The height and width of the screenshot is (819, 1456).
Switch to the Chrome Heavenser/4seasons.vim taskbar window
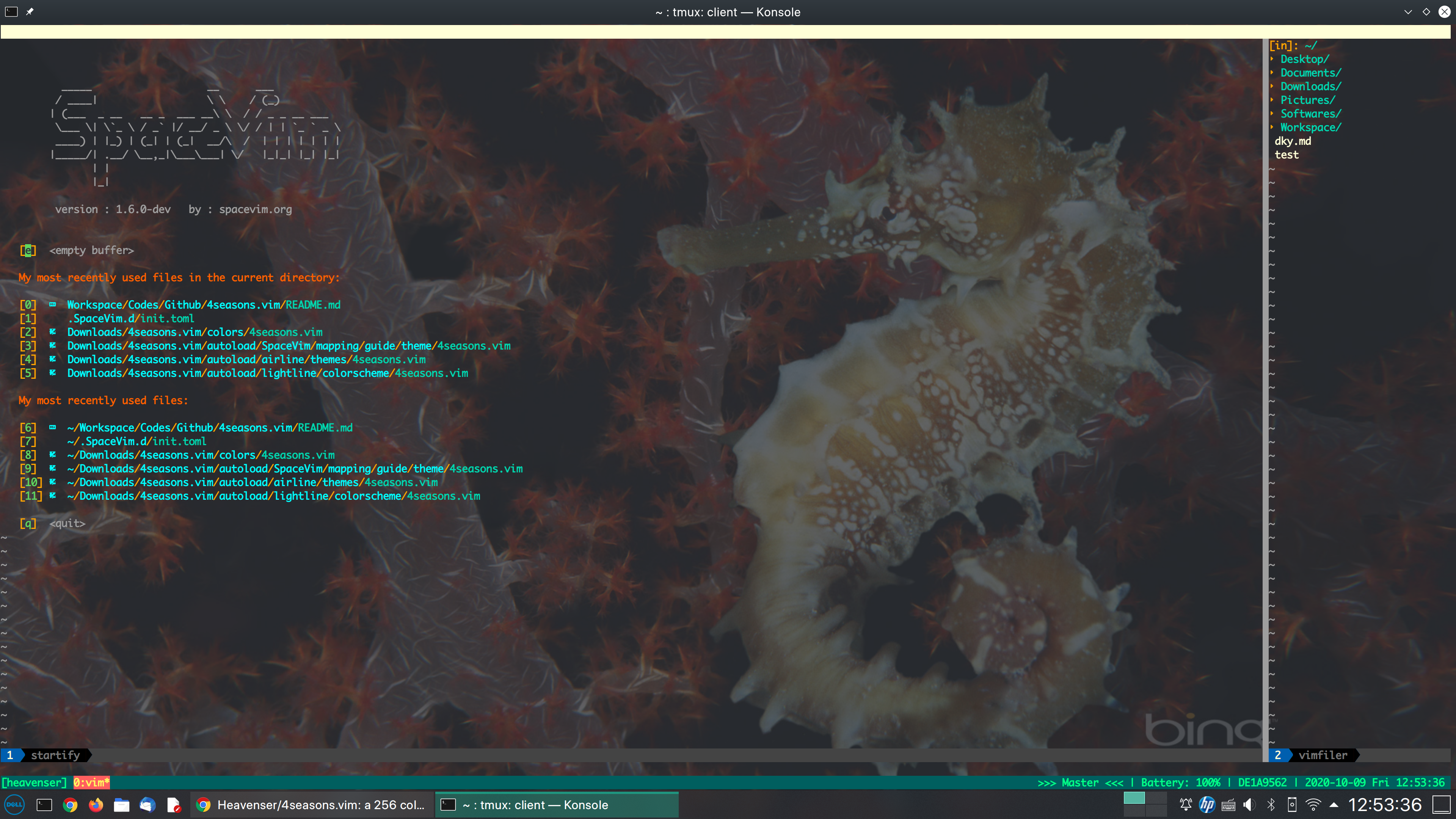click(x=311, y=805)
